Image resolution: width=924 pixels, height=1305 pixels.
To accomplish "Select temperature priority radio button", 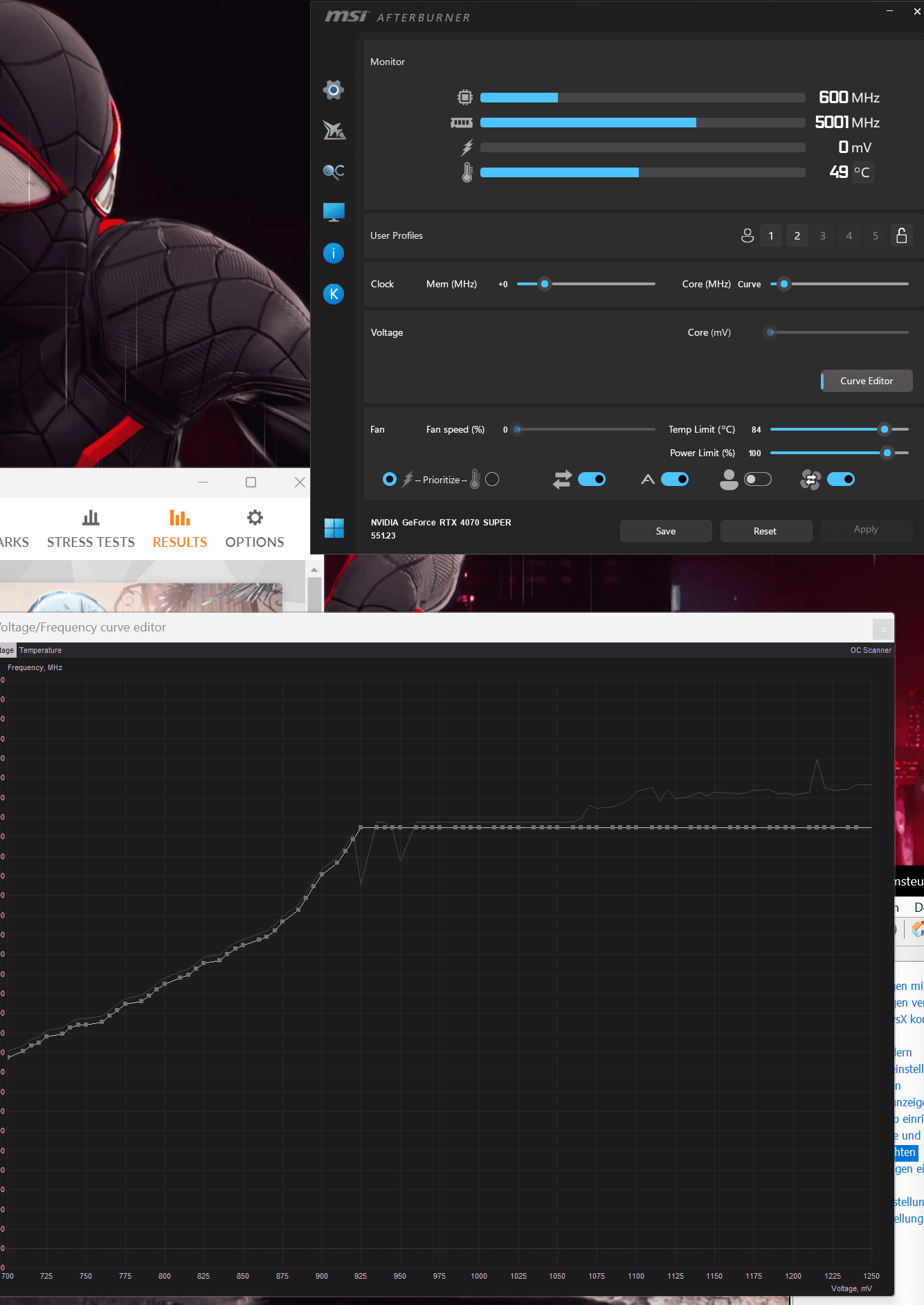I will click(x=492, y=479).
